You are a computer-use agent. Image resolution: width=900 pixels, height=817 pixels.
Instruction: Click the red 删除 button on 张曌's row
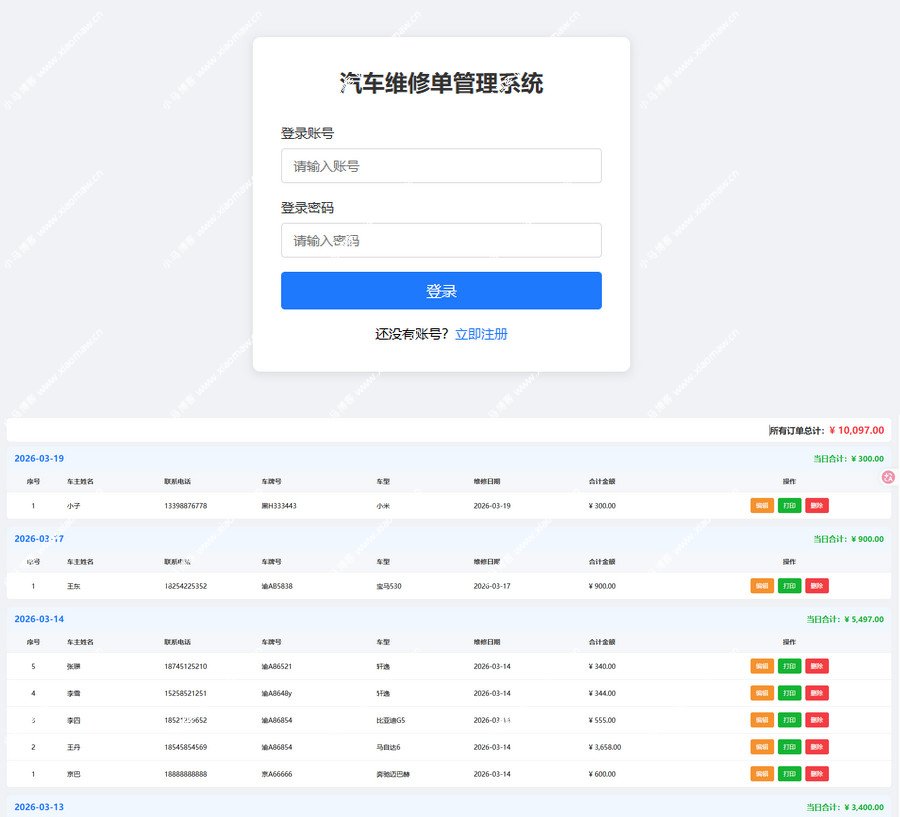coord(817,666)
